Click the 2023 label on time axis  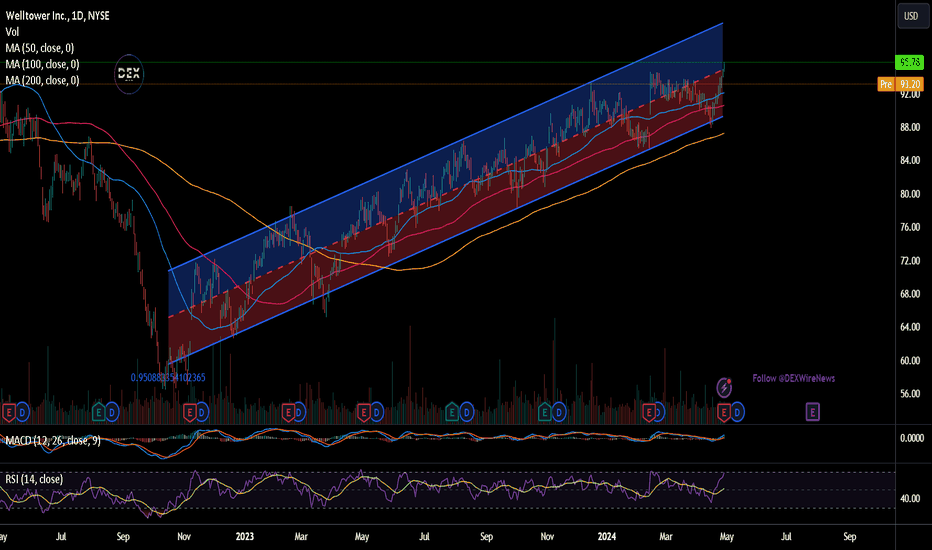pyautogui.click(x=244, y=536)
